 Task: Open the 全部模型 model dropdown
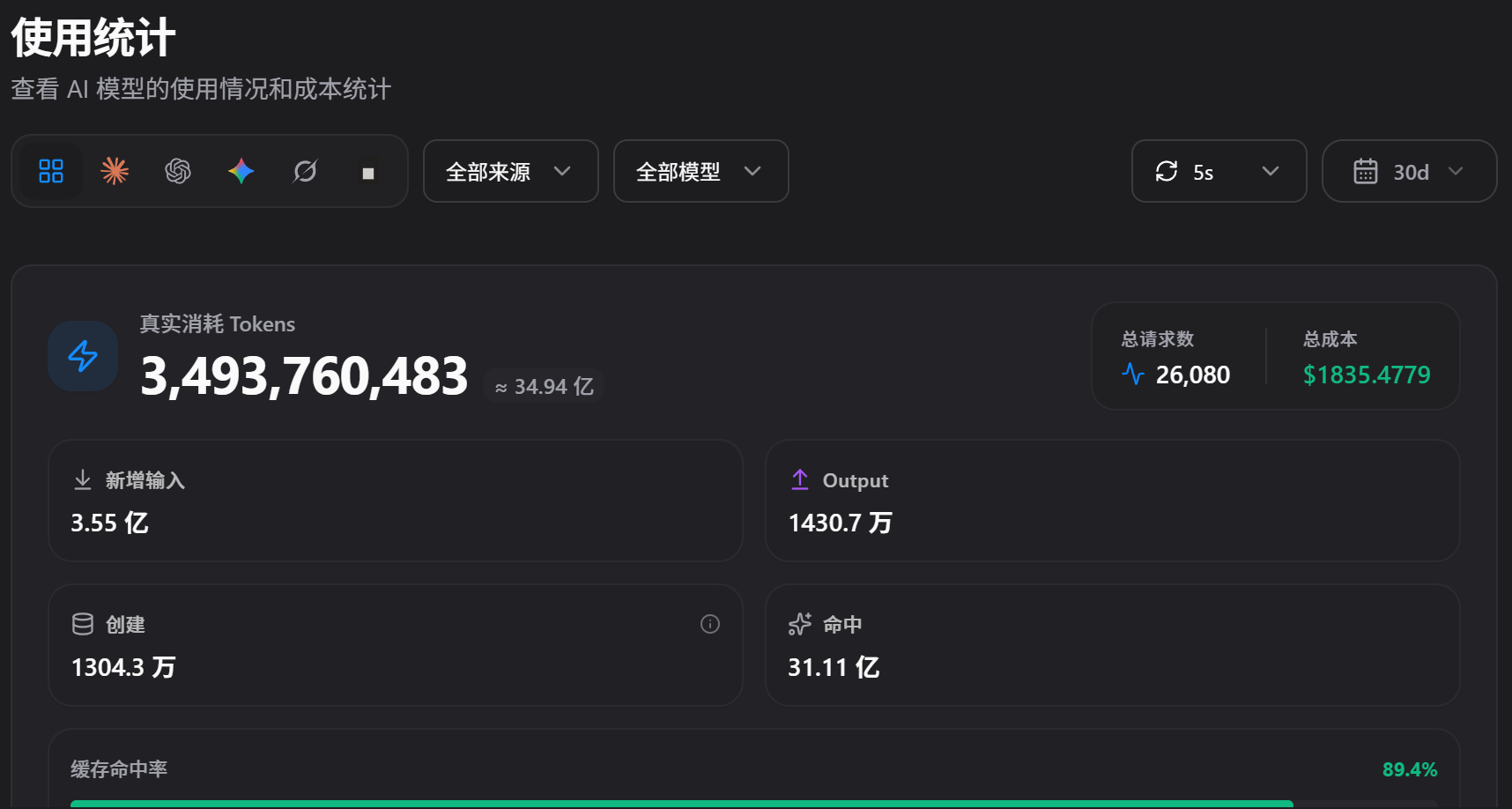click(x=701, y=171)
